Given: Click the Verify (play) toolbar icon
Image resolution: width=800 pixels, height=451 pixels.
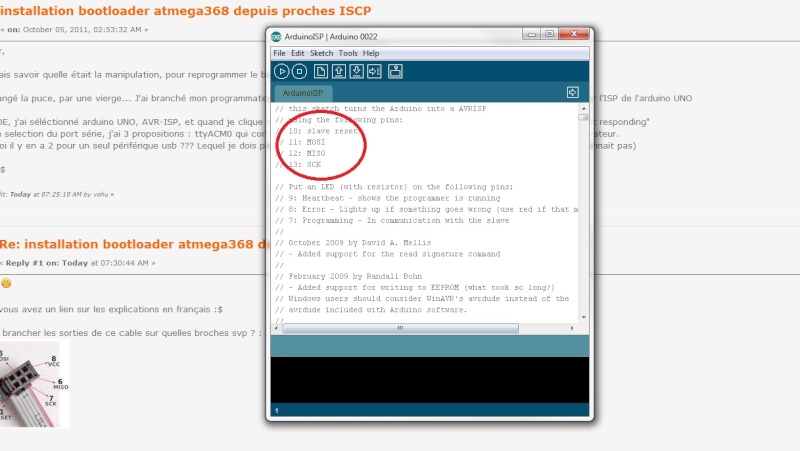Looking at the screenshot, I should [x=281, y=71].
